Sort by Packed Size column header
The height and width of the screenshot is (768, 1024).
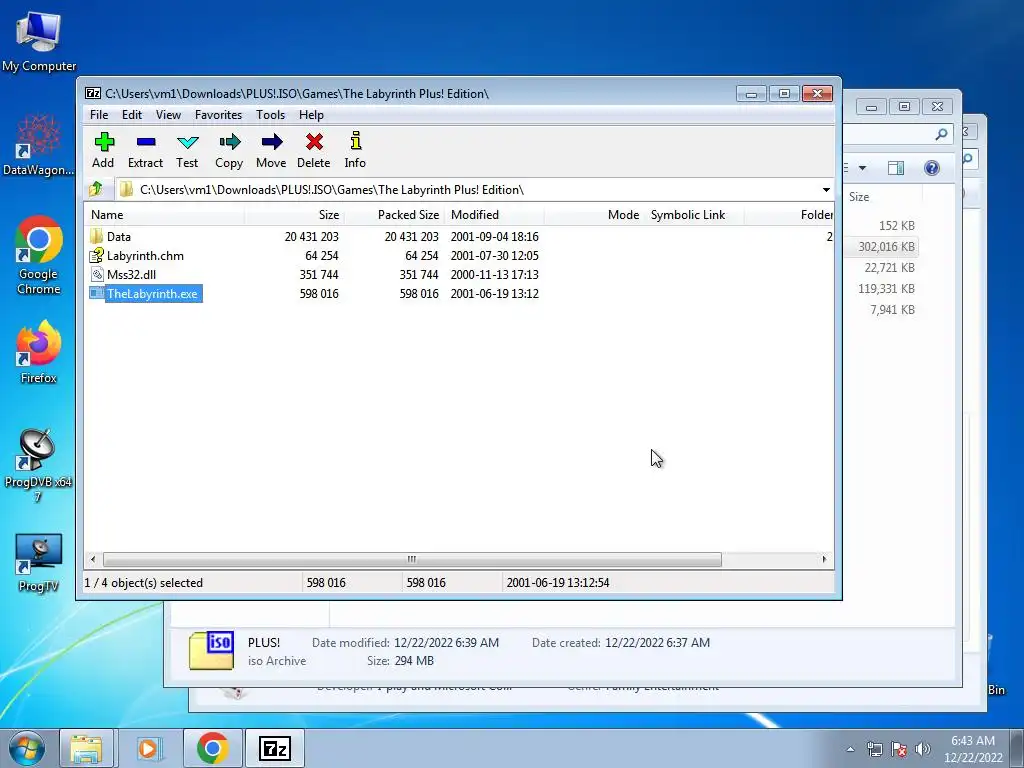394,215
